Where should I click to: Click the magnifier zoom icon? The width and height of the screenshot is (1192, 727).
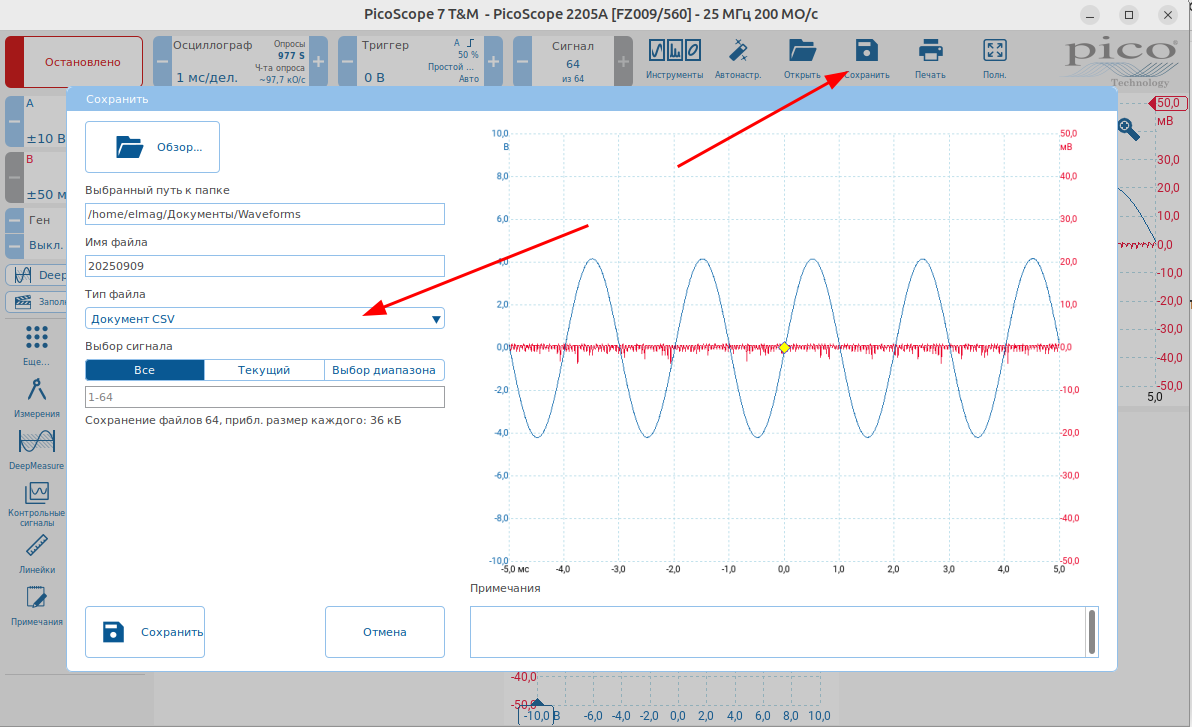pos(1128,128)
